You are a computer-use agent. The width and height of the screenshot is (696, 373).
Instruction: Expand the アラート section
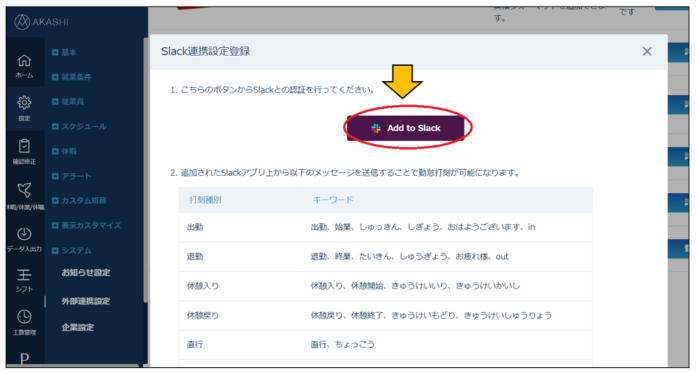[x=71, y=176]
